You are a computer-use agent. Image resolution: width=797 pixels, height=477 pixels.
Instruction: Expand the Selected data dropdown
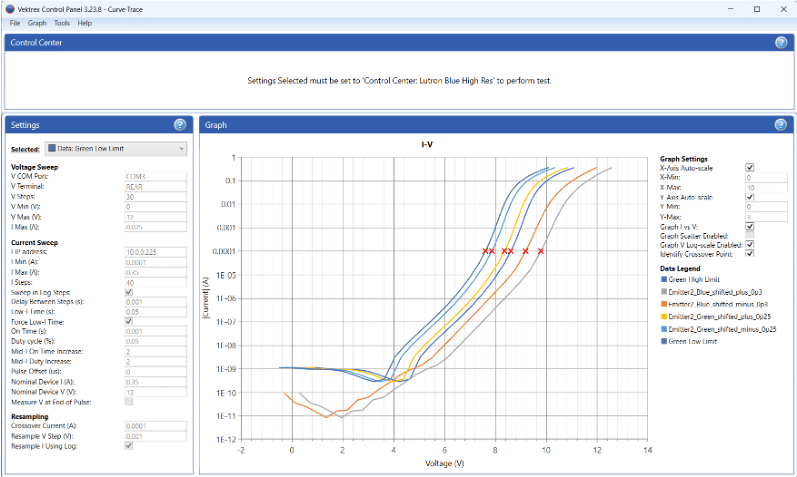[x=181, y=149]
